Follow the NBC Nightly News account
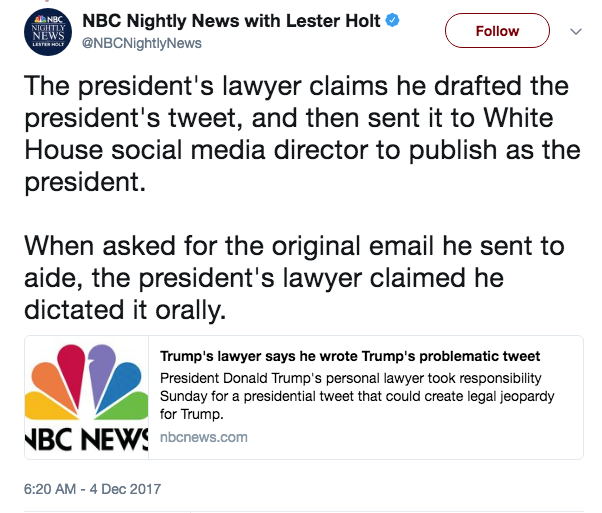Image resolution: width=602 pixels, height=513 pixels. click(x=497, y=31)
